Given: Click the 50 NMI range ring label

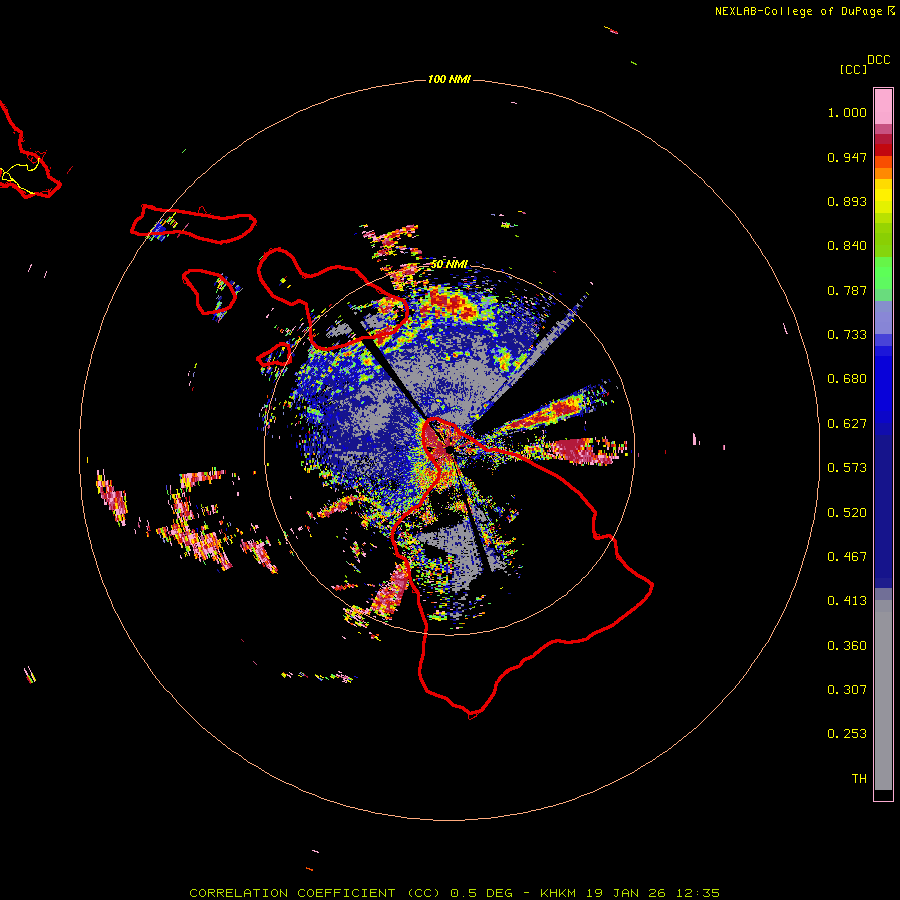Looking at the screenshot, I should (x=449, y=265).
